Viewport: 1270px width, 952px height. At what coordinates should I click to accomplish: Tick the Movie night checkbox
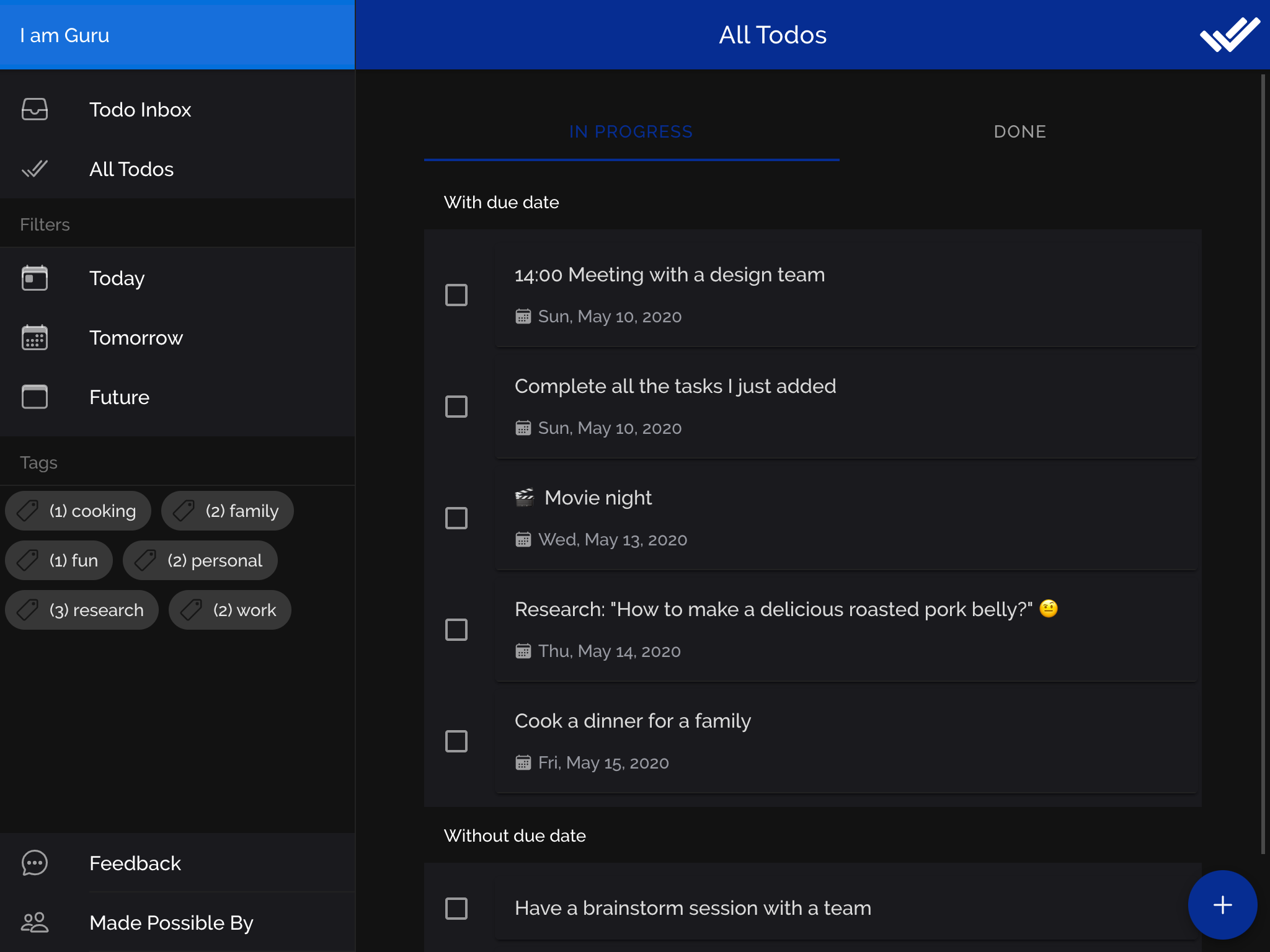pyautogui.click(x=456, y=518)
